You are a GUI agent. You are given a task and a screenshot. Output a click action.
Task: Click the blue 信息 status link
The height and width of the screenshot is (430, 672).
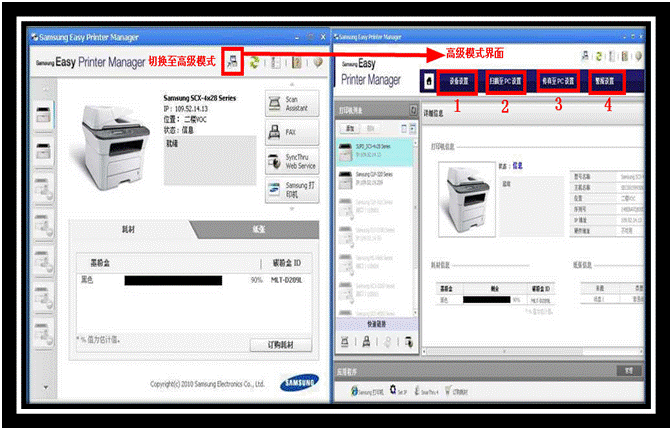[x=517, y=166]
